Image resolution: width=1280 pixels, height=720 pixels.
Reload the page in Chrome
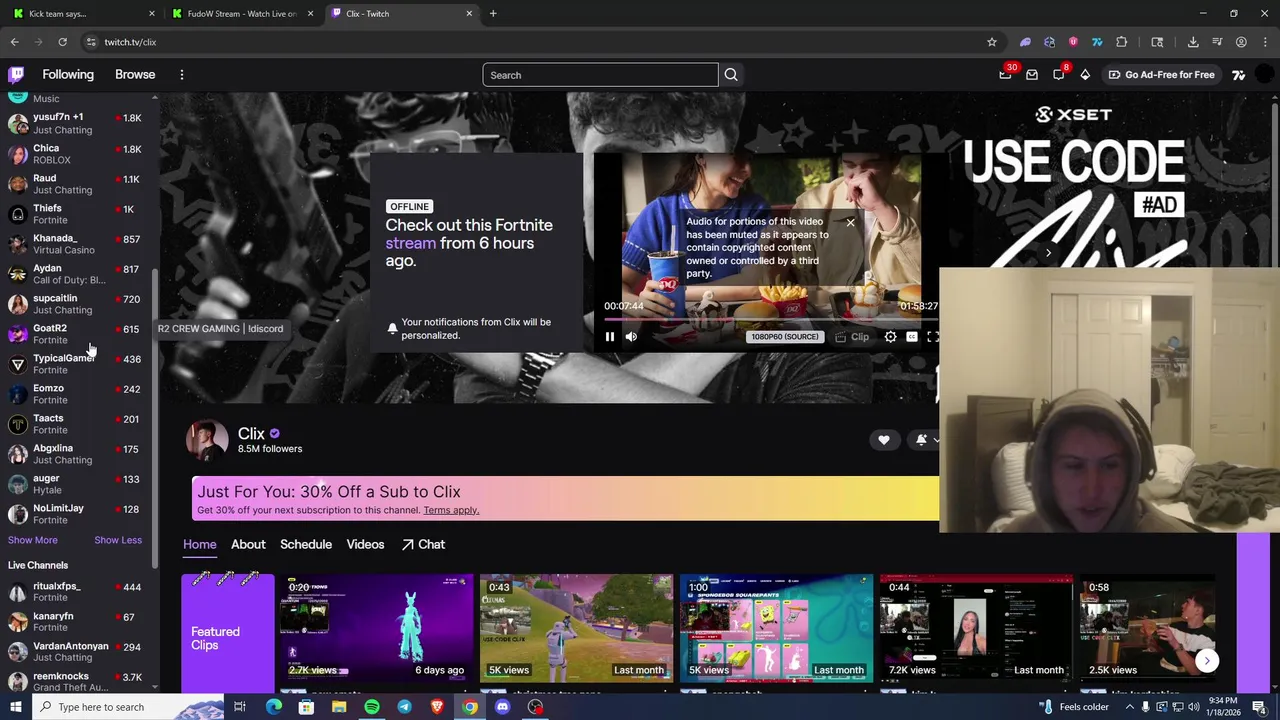(x=62, y=42)
